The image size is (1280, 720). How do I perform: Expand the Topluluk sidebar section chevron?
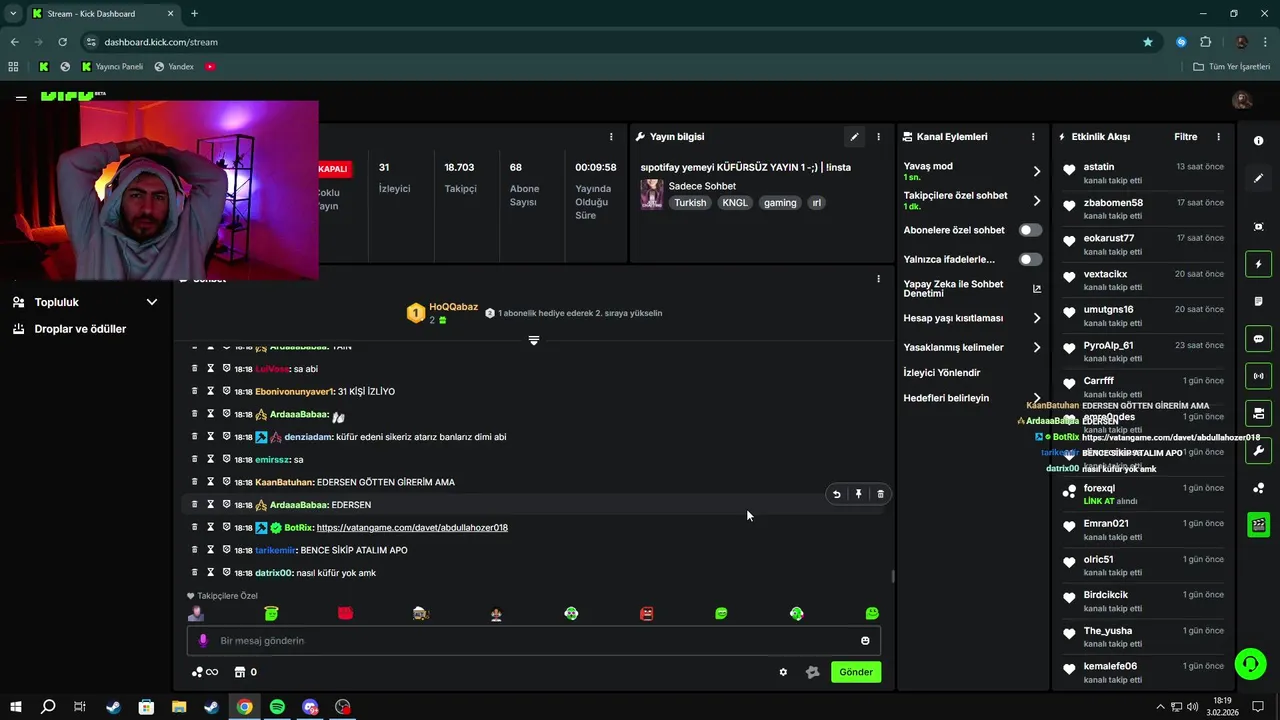[x=152, y=302]
